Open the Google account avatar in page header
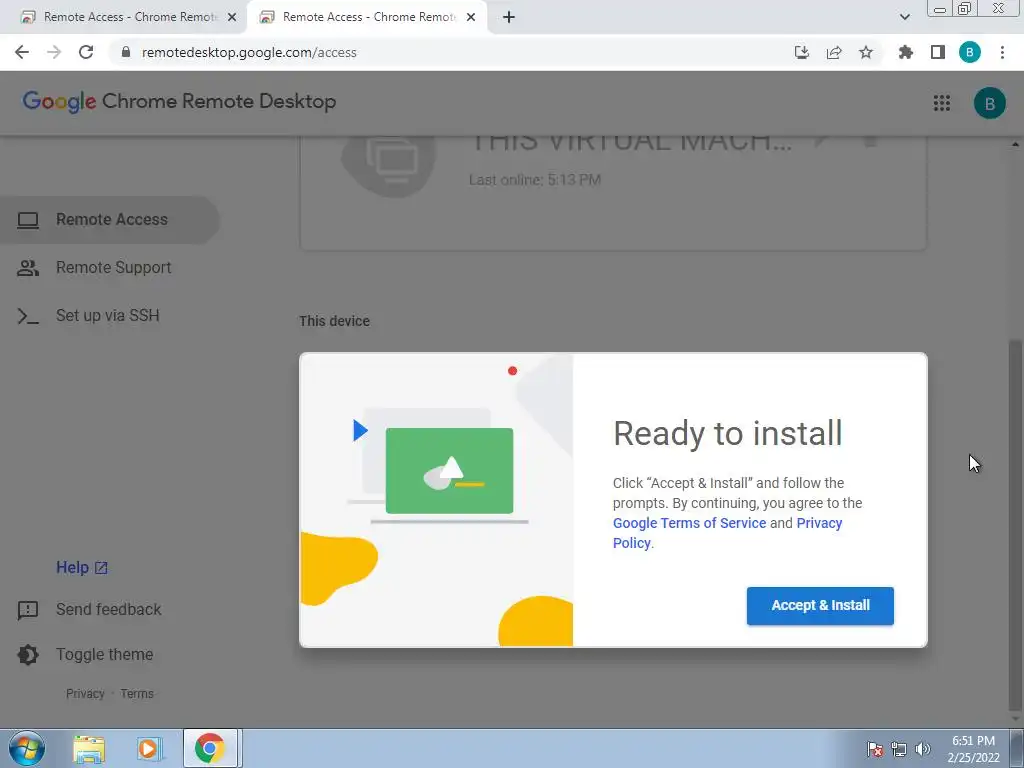 [x=989, y=103]
